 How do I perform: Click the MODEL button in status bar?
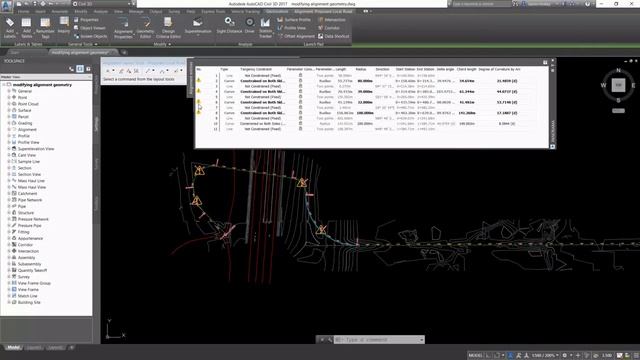pos(475,356)
